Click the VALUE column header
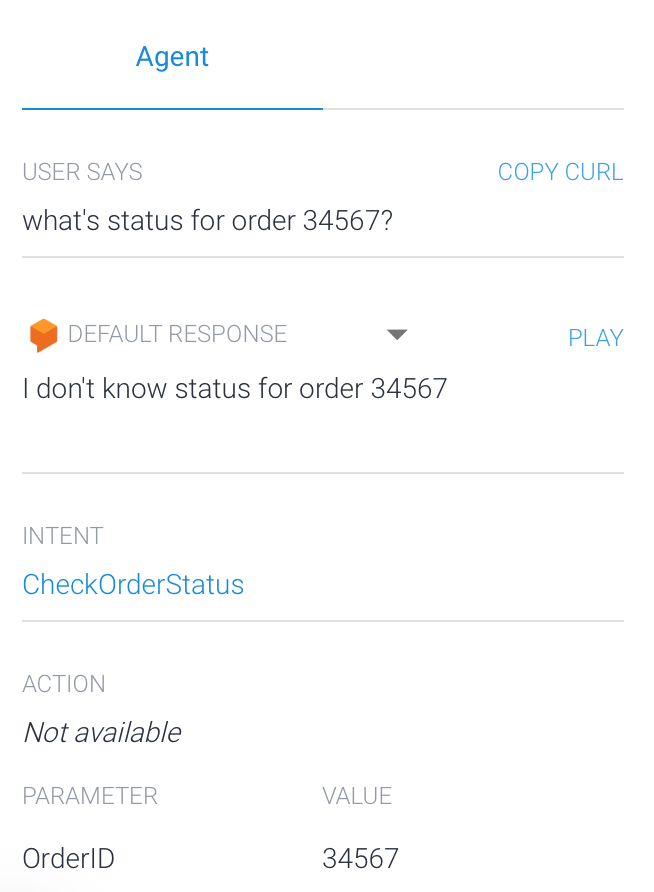The width and height of the screenshot is (654, 892). click(357, 796)
